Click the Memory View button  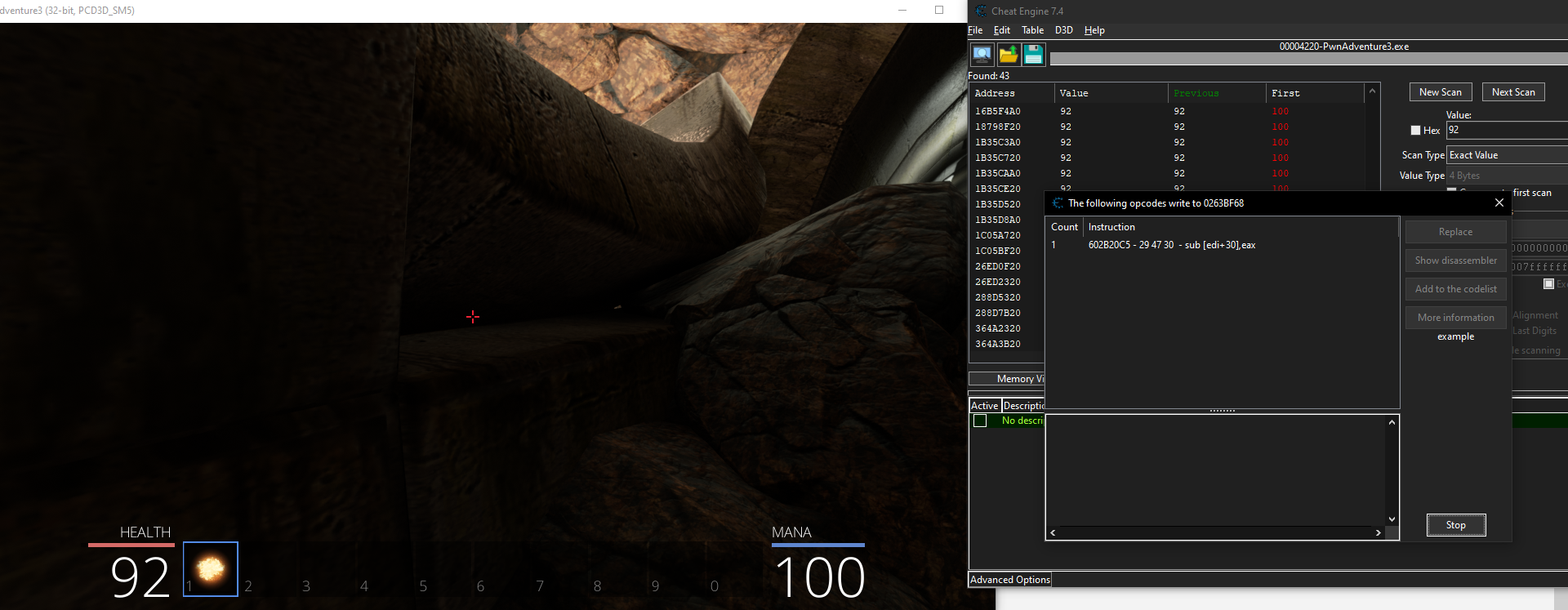coord(1007,379)
